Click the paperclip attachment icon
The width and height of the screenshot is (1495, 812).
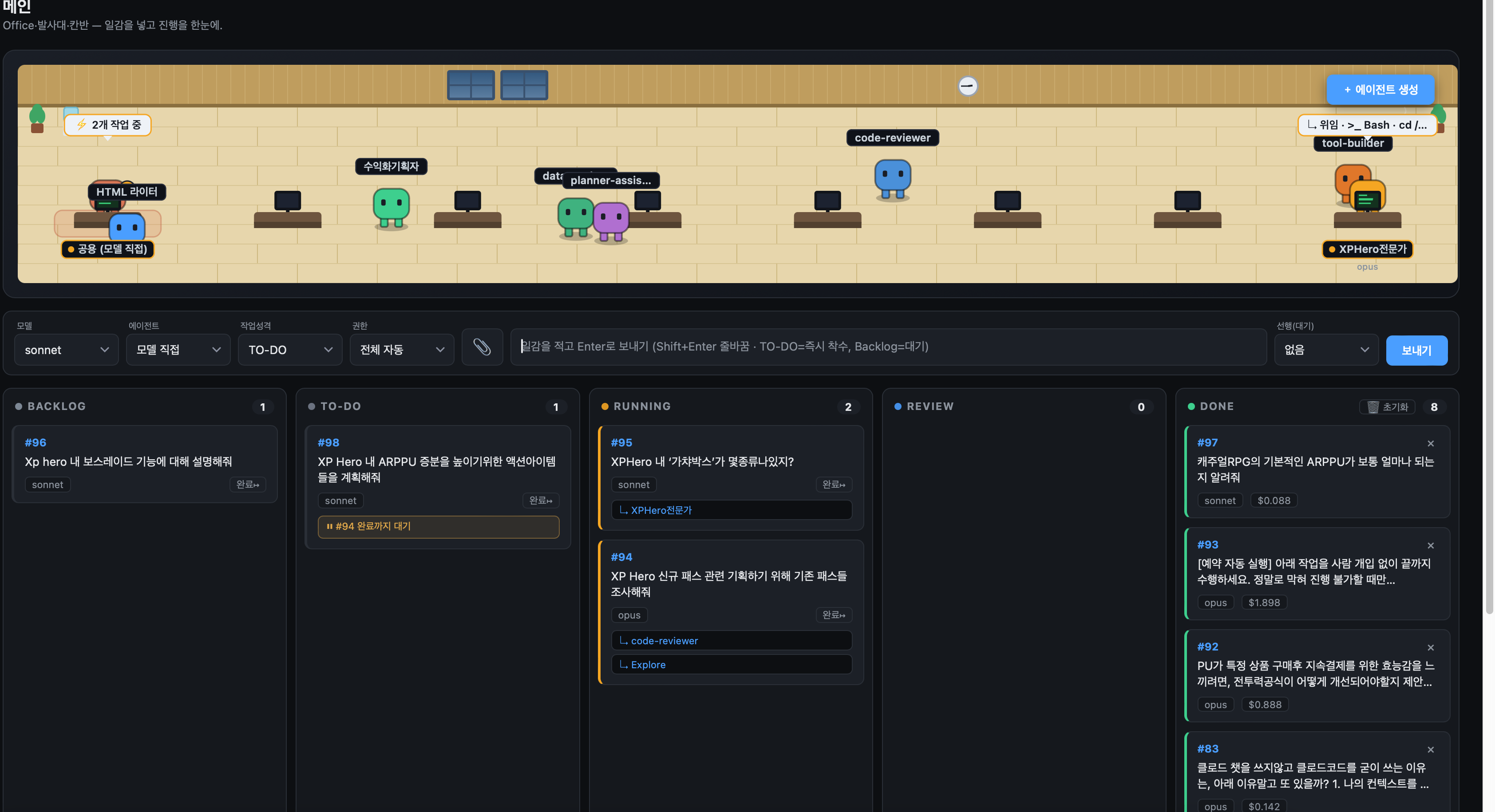coord(482,347)
